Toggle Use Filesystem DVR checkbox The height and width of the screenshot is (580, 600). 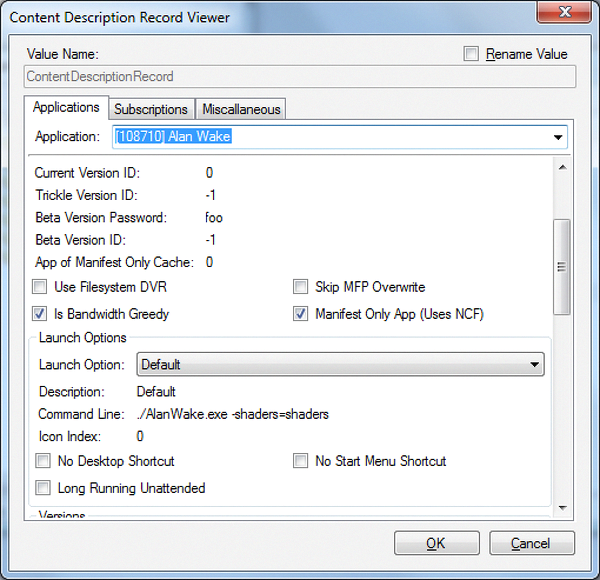click(x=43, y=287)
